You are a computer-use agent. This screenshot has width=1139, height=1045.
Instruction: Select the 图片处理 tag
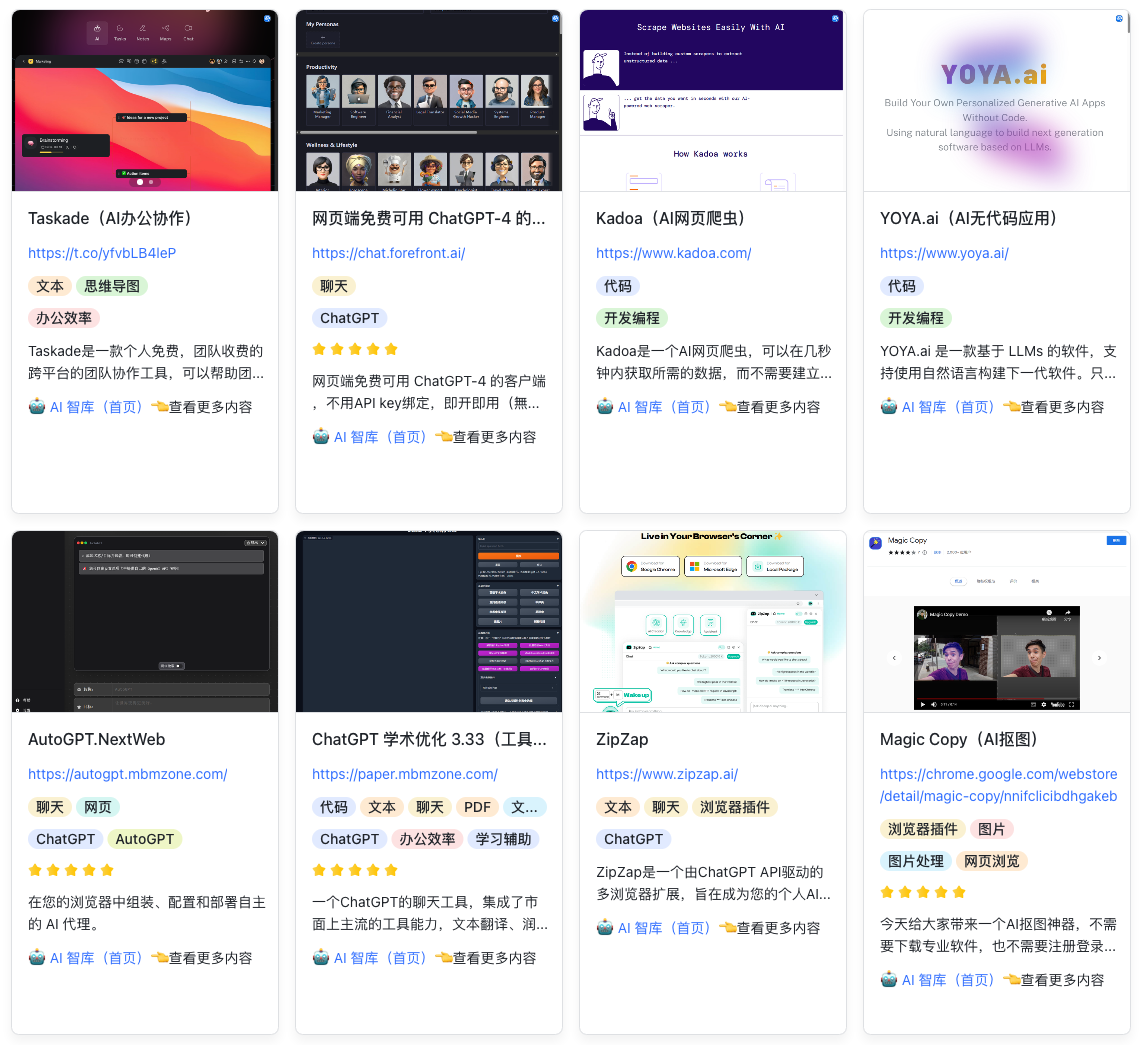(916, 861)
